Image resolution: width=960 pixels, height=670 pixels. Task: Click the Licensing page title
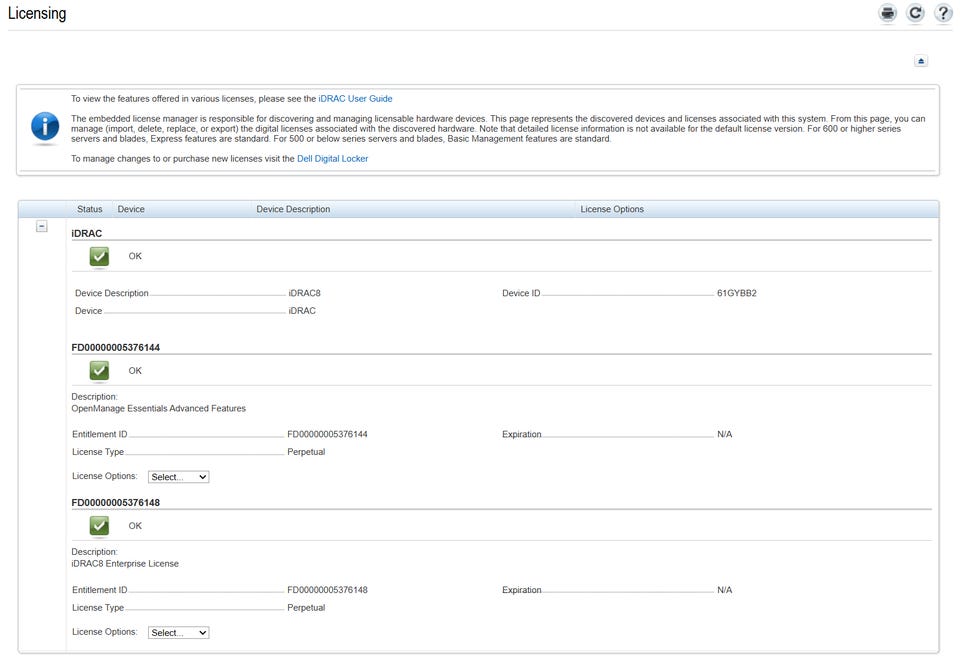tap(37, 13)
